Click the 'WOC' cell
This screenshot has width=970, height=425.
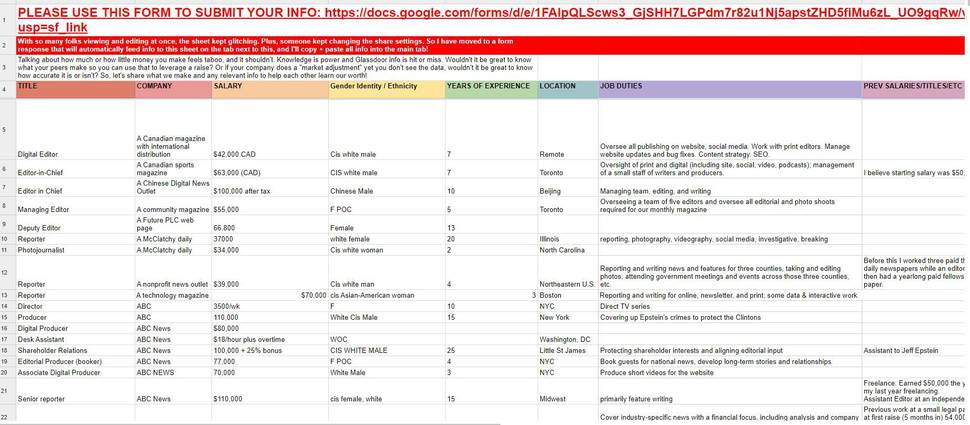click(x=387, y=340)
